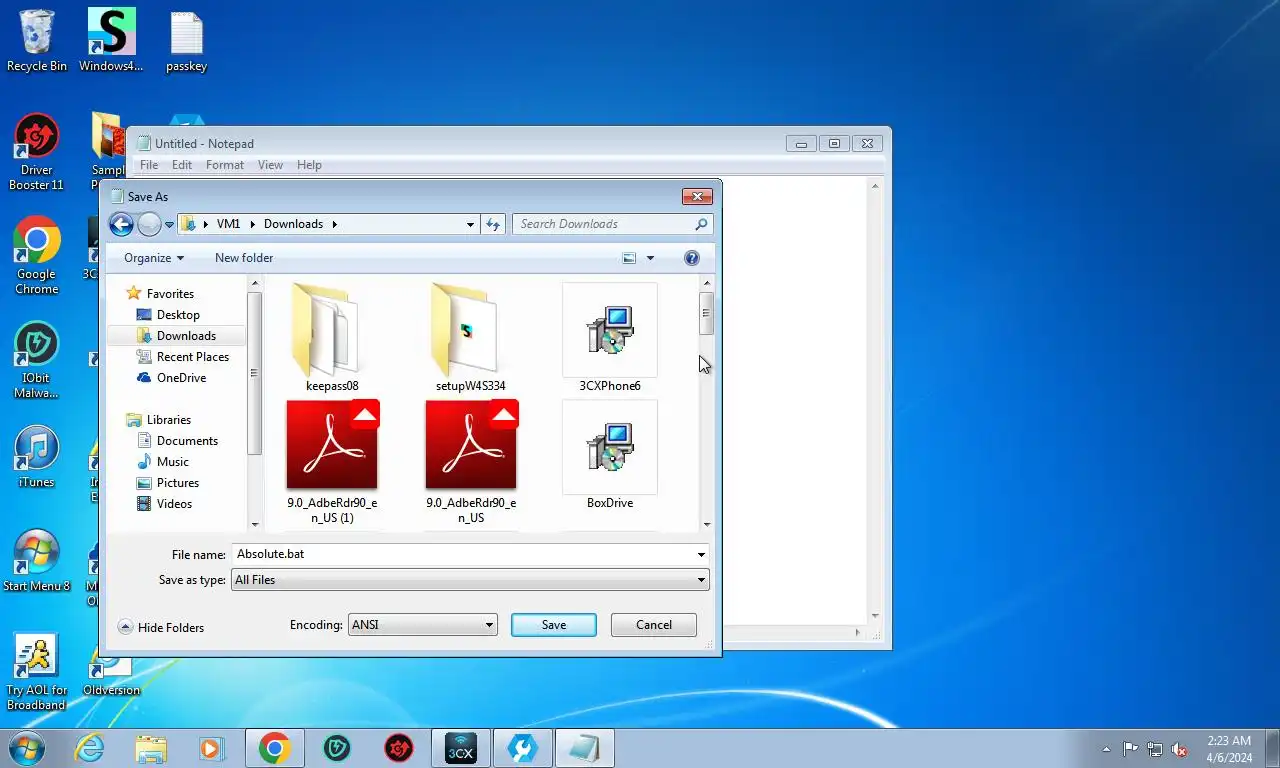The width and height of the screenshot is (1280, 768).
Task: Open IObit Malware Fighter desktop shortcut
Action: tap(37, 360)
